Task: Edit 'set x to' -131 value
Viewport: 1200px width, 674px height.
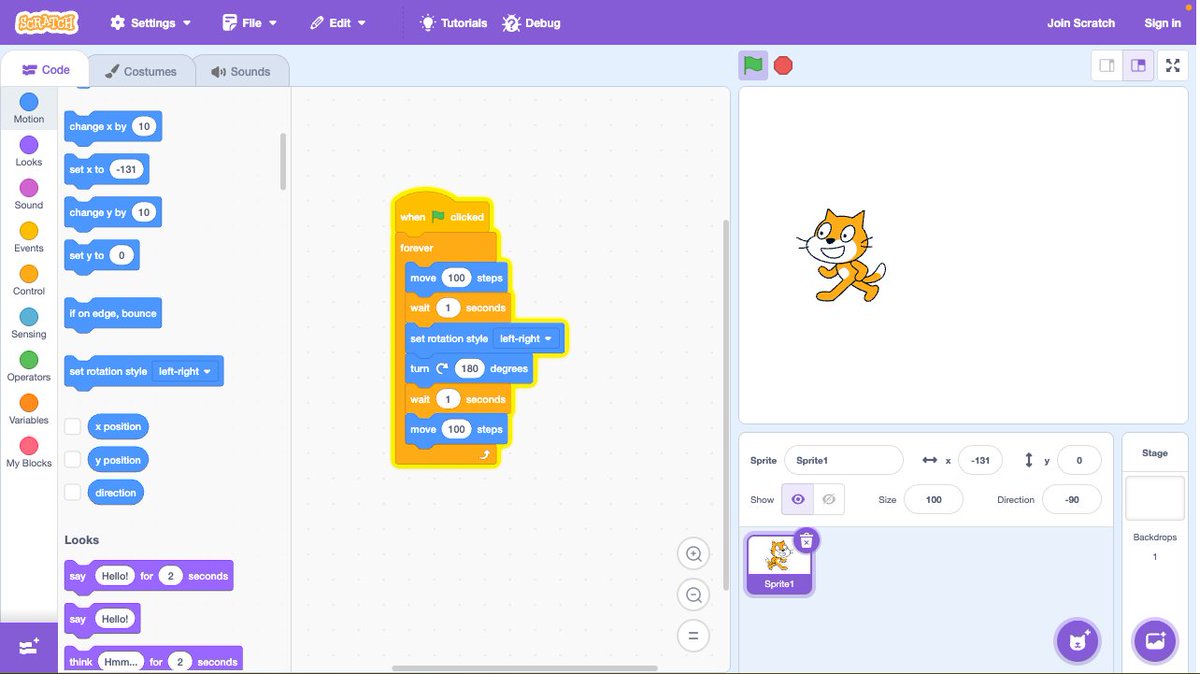Action: tap(126, 169)
